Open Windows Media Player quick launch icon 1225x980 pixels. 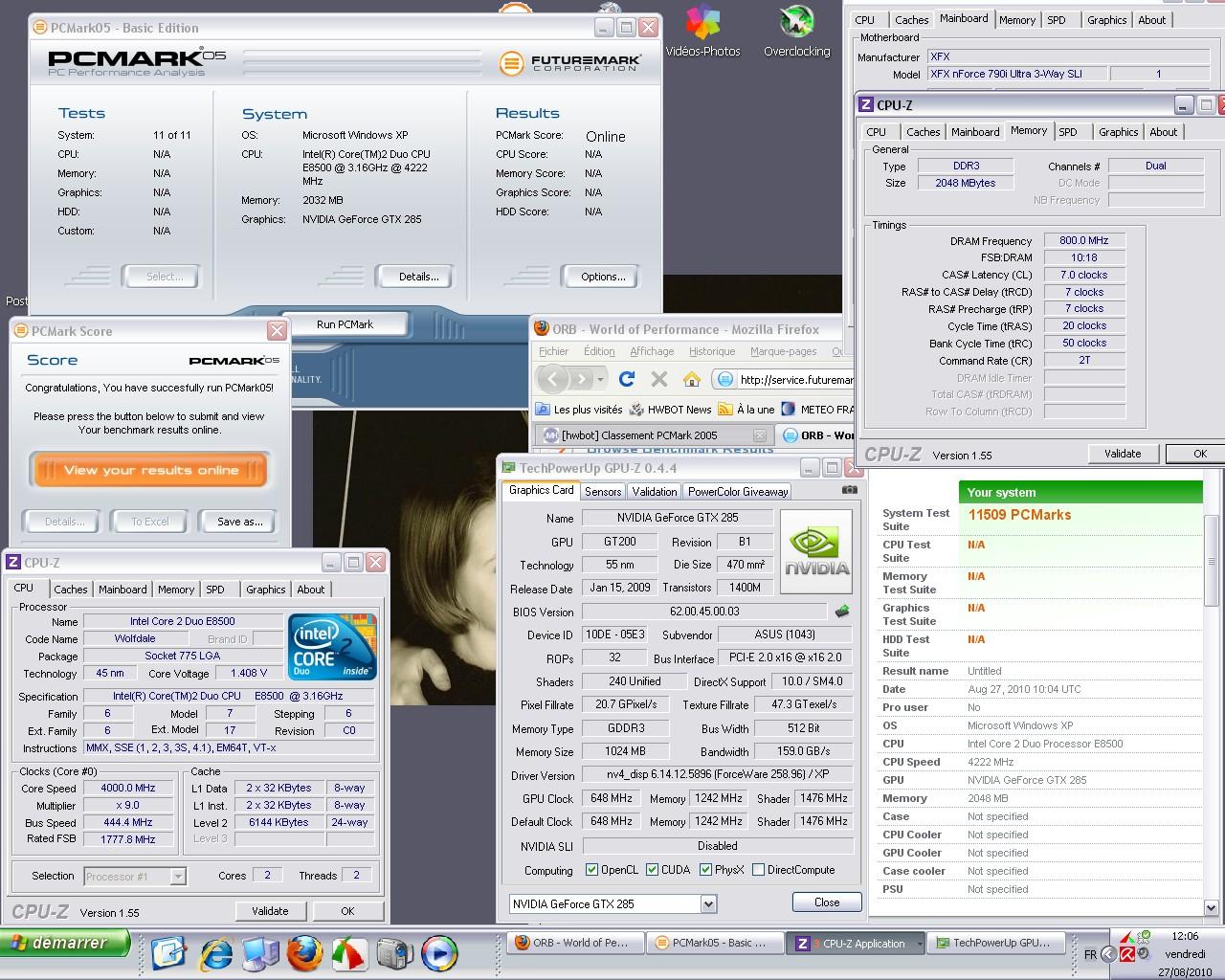pyautogui.click(x=438, y=952)
